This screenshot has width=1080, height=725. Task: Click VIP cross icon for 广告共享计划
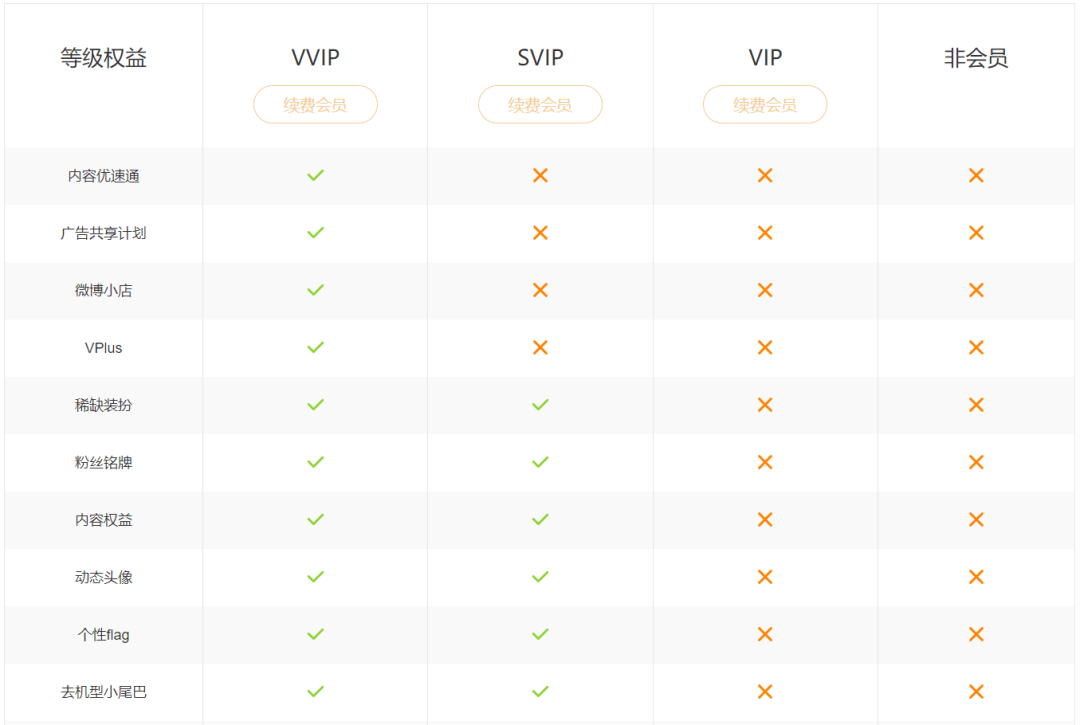click(765, 233)
